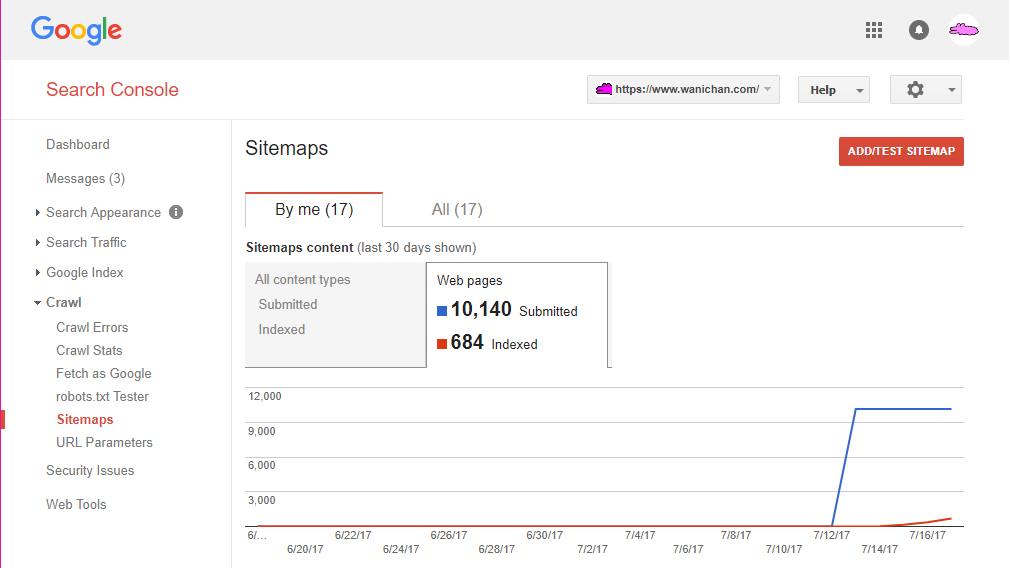Select the Web pages content panel

tap(517, 314)
